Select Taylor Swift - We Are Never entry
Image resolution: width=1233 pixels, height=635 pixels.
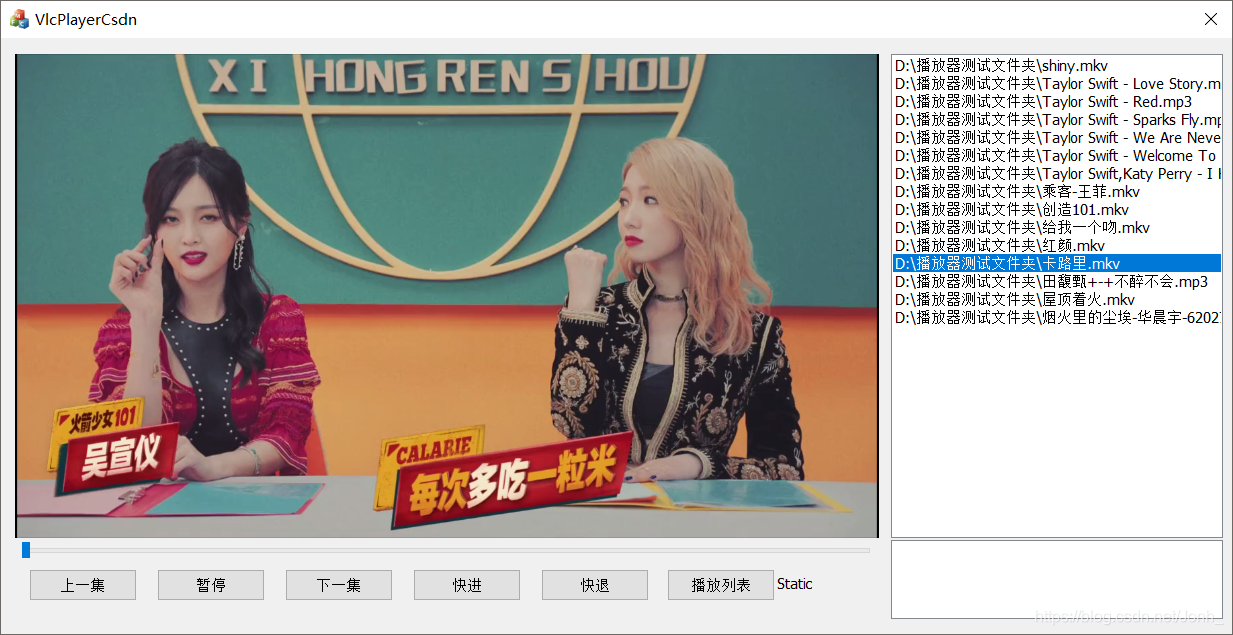click(x=1057, y=138)
